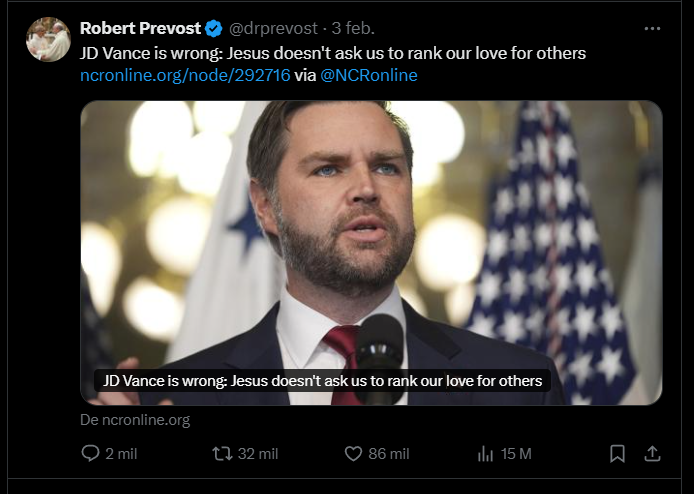Click the share upload arrow icon
Image resolution: width=694 pixels, height=494 pixels.
652,453
